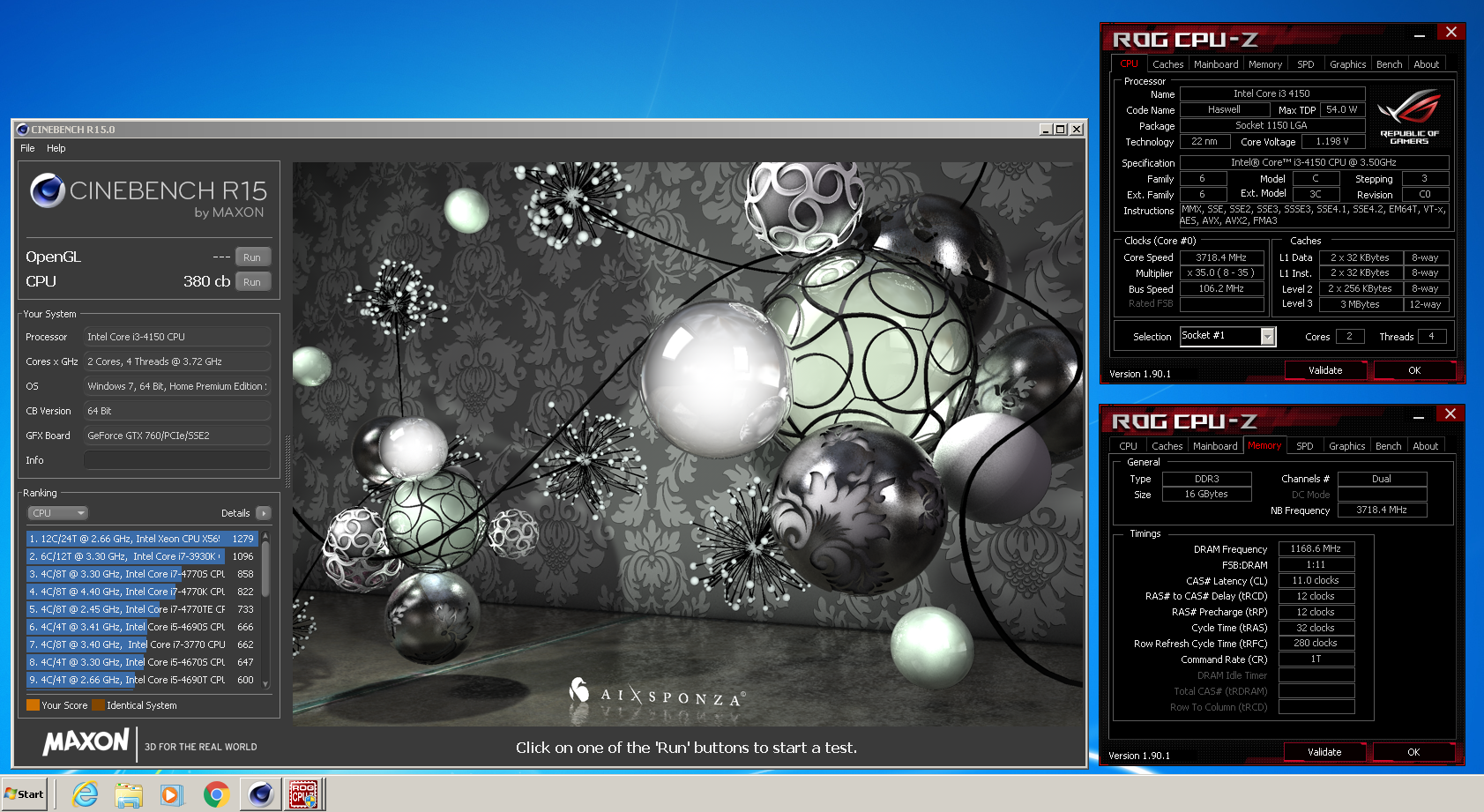Launch Windows Media Player from taskbar
The height and width of the screenshot is (812, 1484).
point(171,794)
